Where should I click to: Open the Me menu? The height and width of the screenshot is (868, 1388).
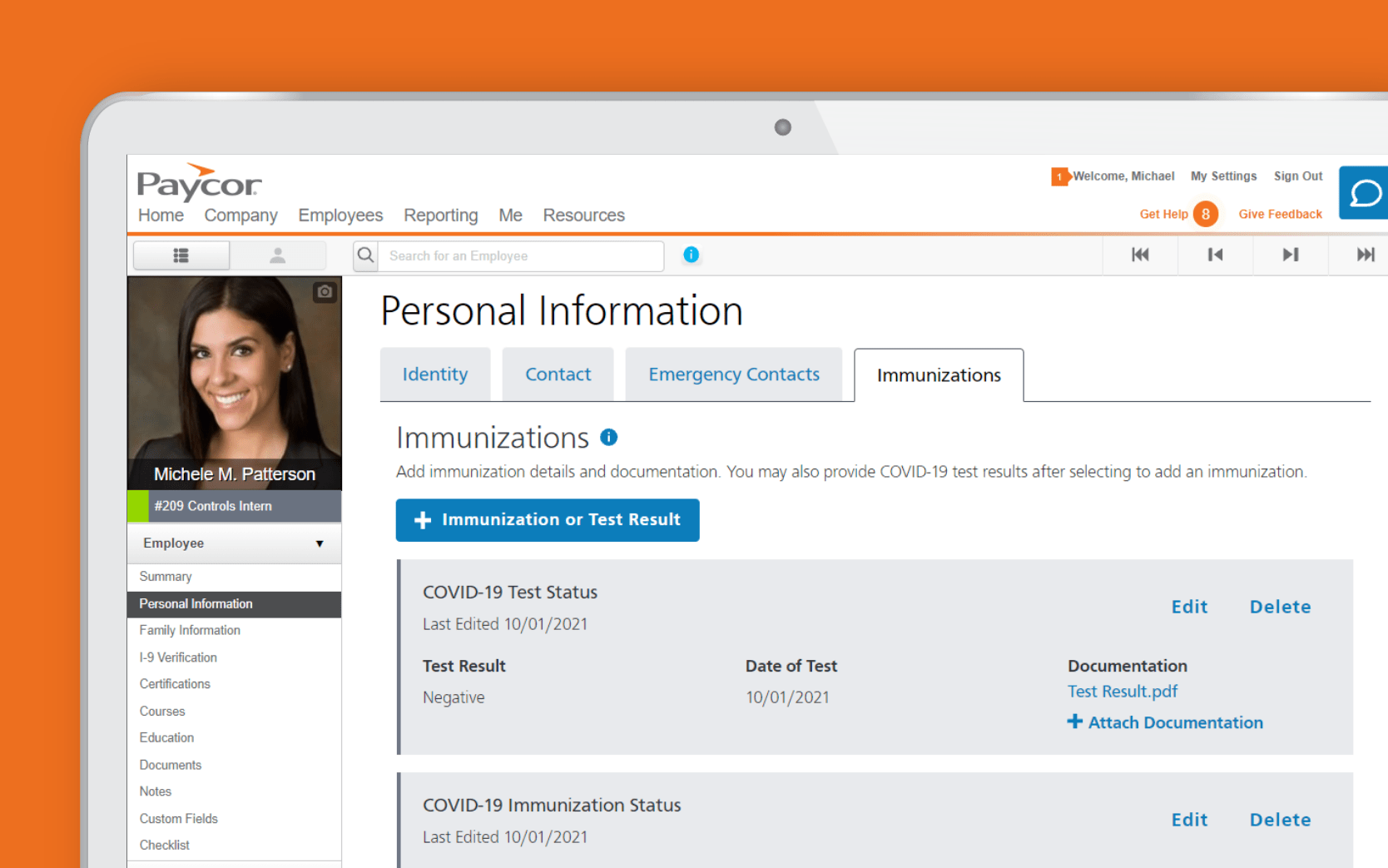point(510,216)
